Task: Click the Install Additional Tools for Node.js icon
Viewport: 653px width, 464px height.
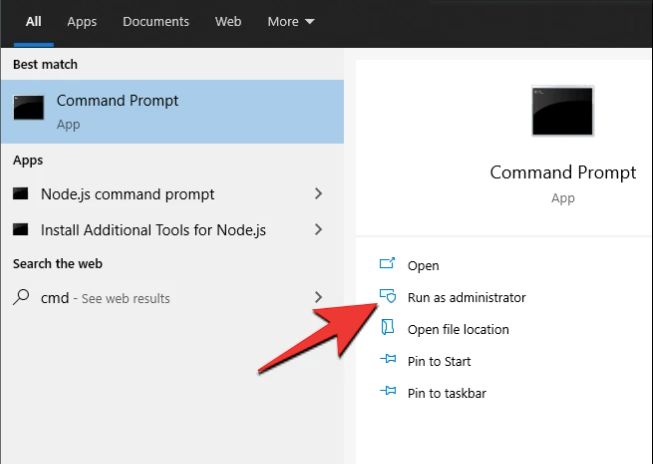Action: 20,230
